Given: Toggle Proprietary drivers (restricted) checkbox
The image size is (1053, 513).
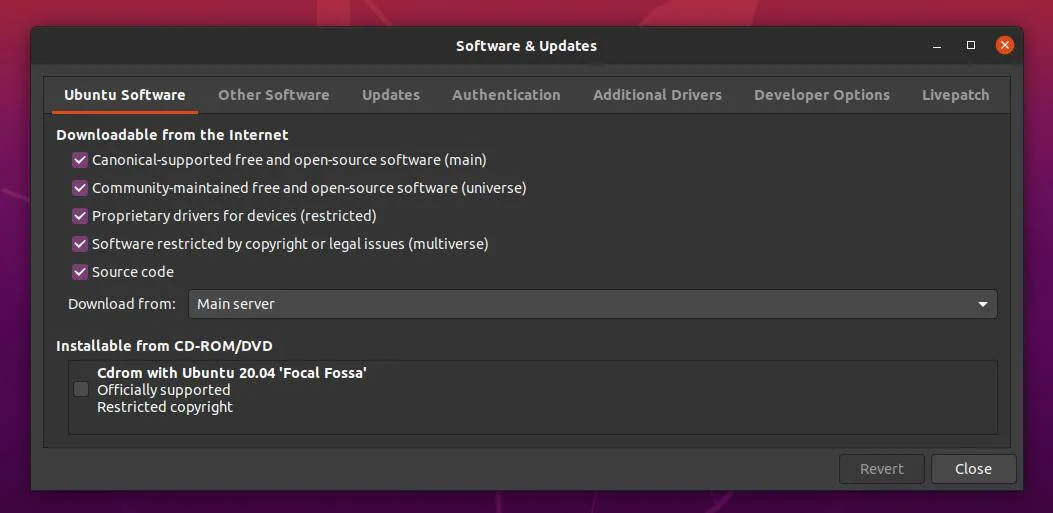Looking at the screenshot, I should tap(80, 216).
